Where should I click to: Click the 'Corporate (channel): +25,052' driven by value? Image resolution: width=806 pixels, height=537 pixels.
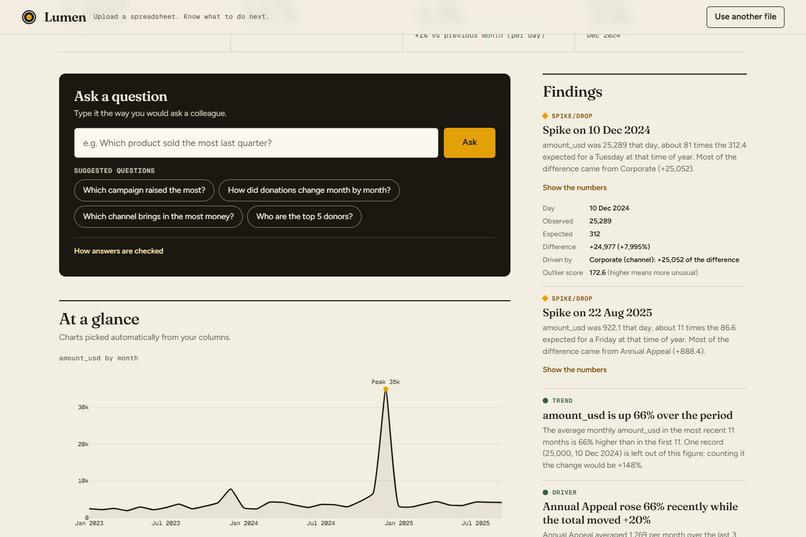tap(664, 260)
